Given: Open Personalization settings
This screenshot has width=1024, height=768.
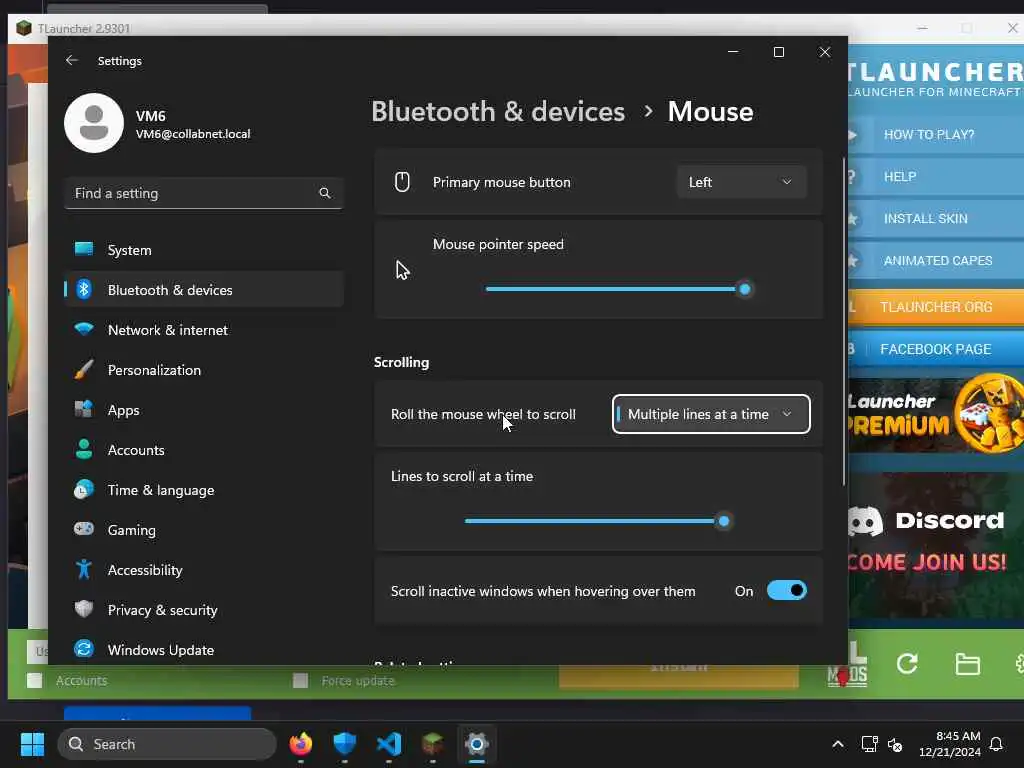Looking at the screenshot, I should pyautogui.click(x=204, y=370).
